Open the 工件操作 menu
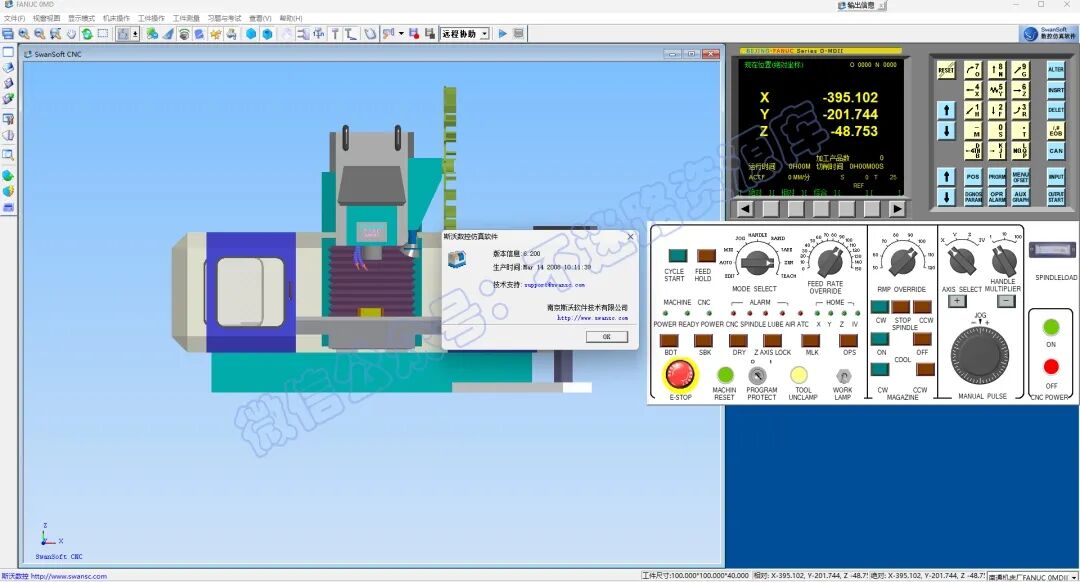The width and height of the screenshot is (1080, 582). (x=152, y=19)
